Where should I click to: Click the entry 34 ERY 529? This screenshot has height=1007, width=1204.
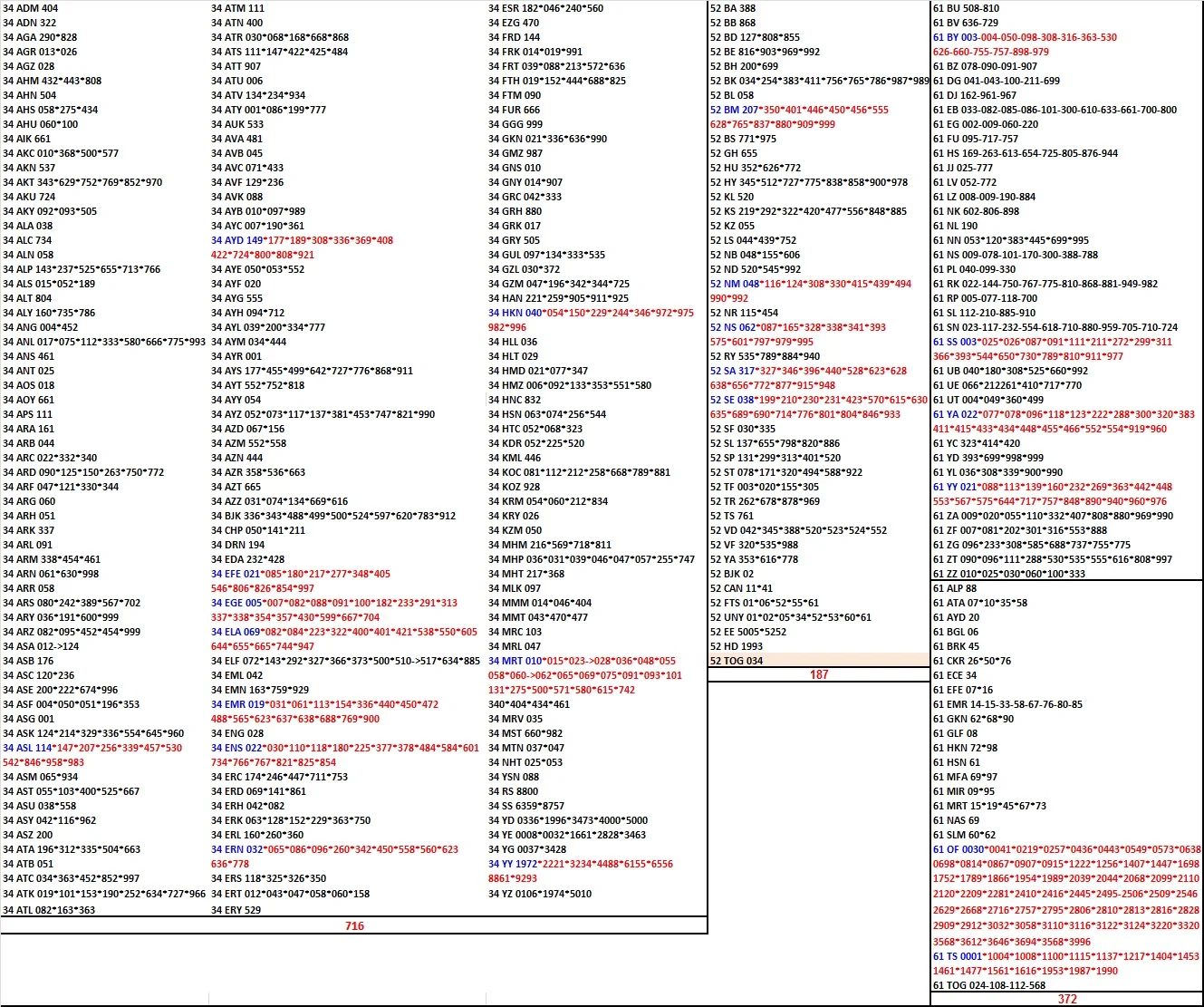click(x=235, y=907)
